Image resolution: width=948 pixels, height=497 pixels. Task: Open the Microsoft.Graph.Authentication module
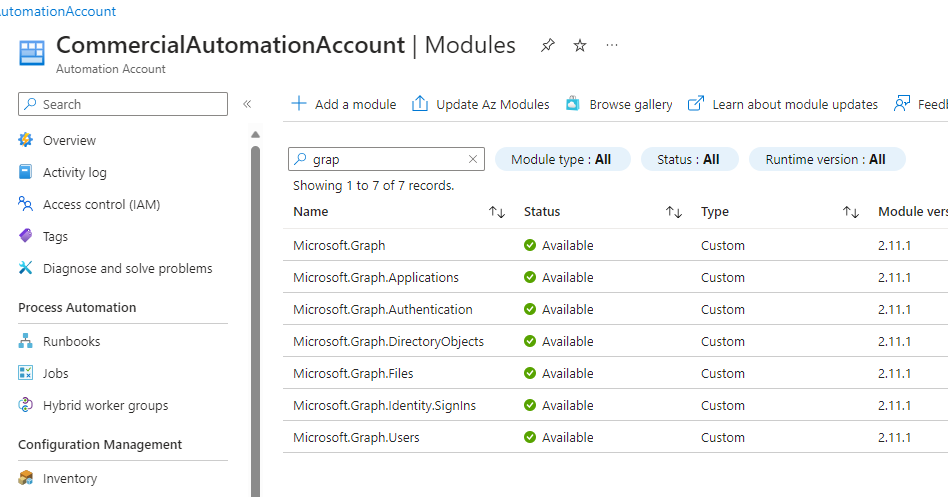click(x=383, y=309)
